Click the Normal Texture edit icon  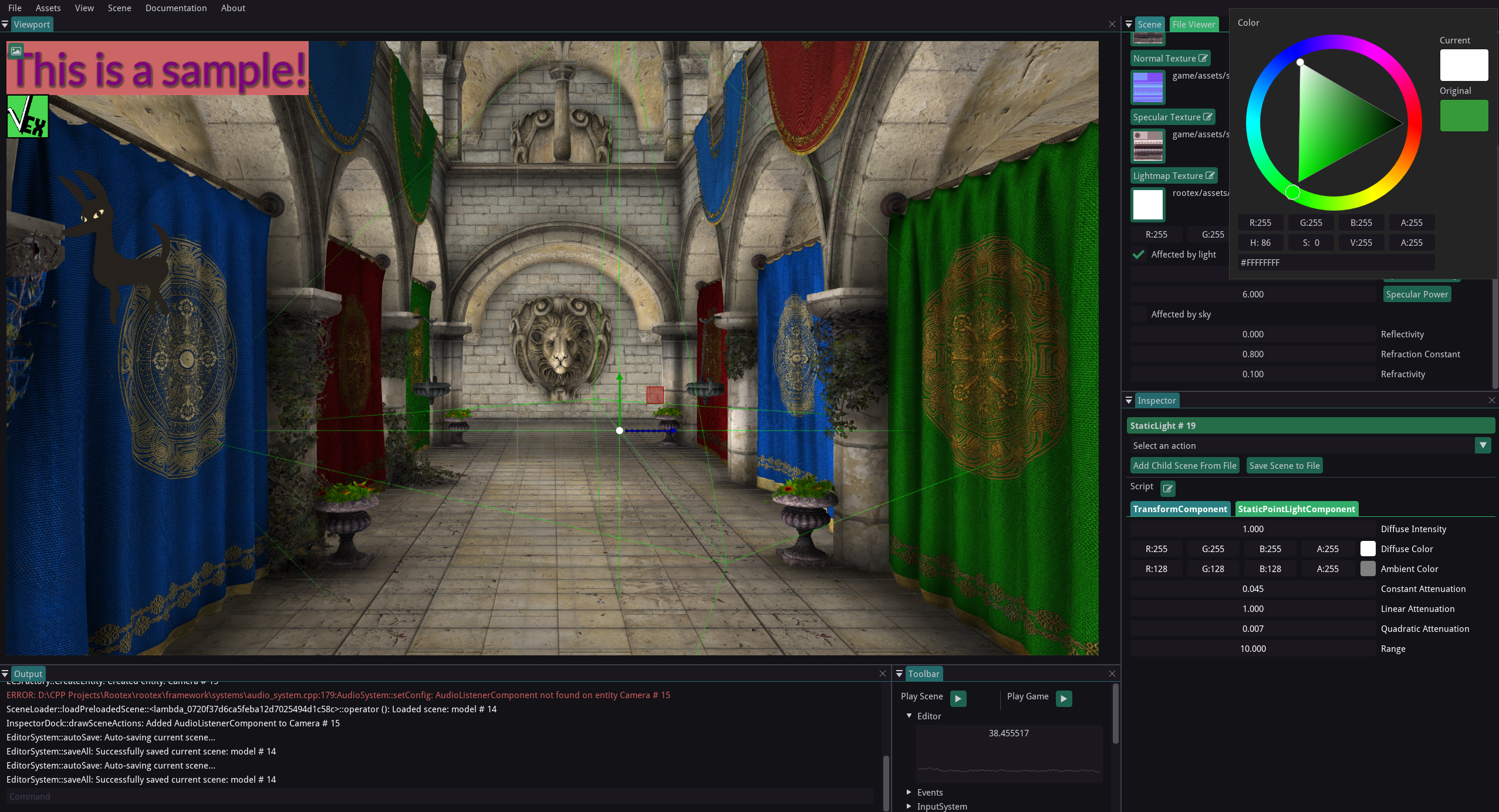click(1203, 58)
